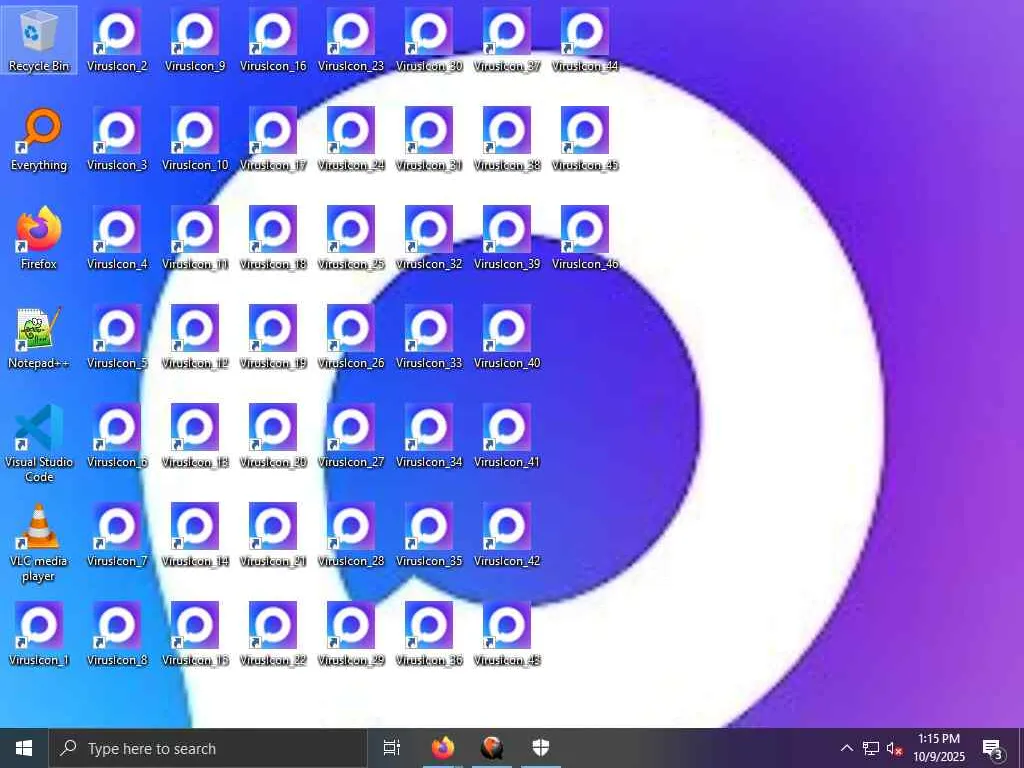This screenshot has width=1024, height=768.
Task: Select VirusIcon_14 on the desktop
Action: [195, 536]
